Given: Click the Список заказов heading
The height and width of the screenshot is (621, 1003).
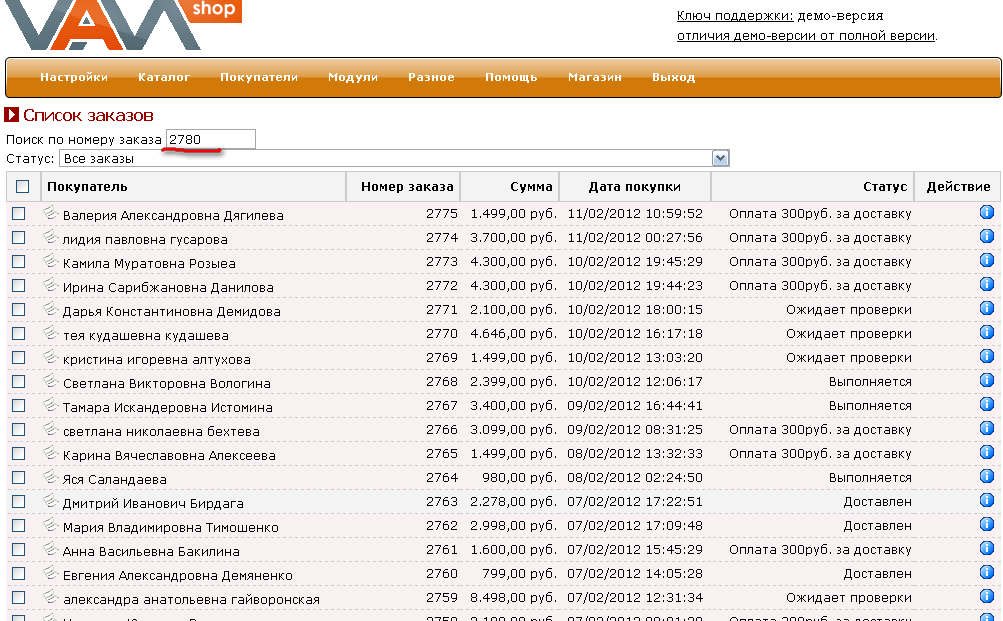Looking at the screenshot, I should coord(88,115).
